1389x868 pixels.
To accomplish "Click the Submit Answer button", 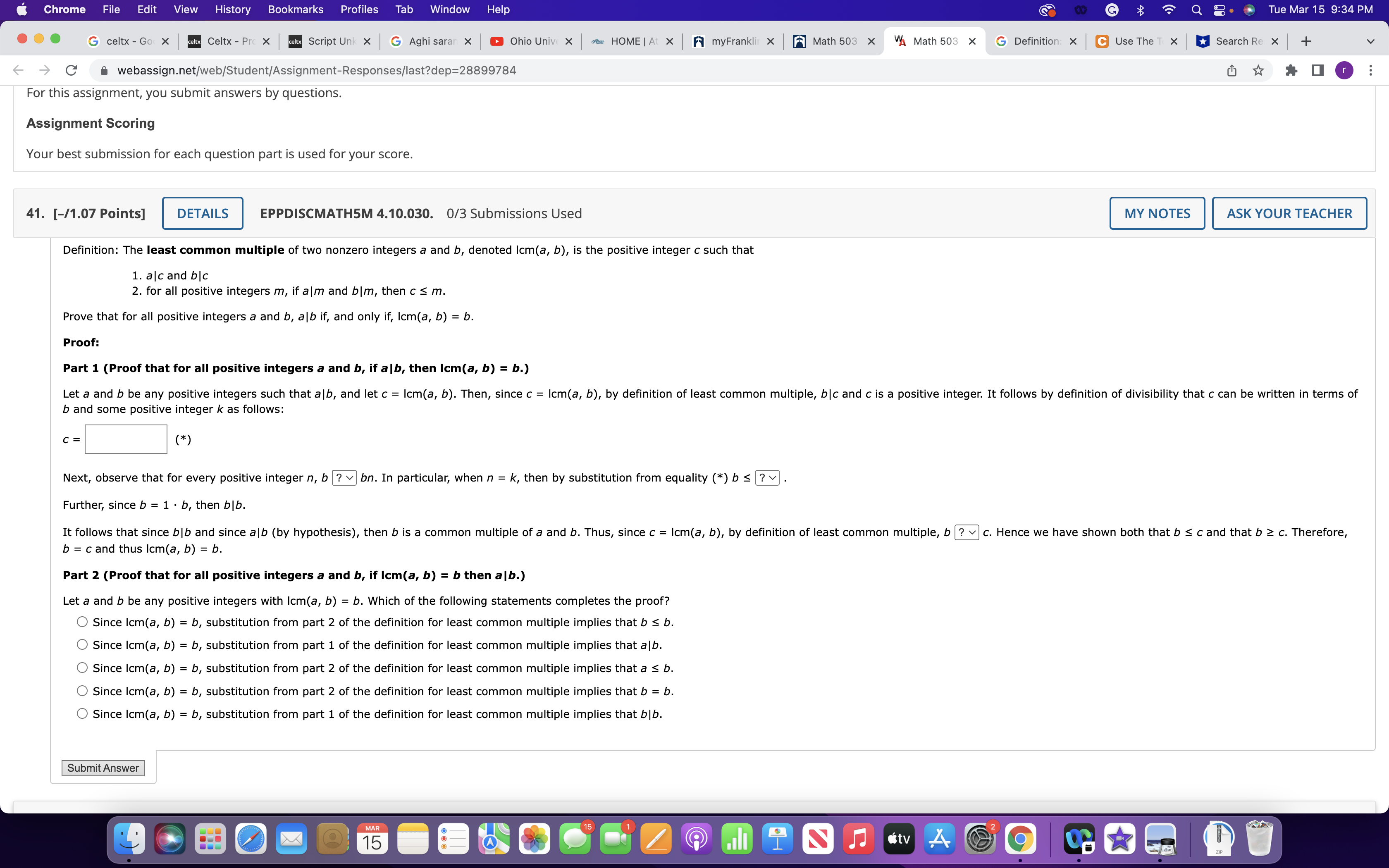I will point(103,768).
